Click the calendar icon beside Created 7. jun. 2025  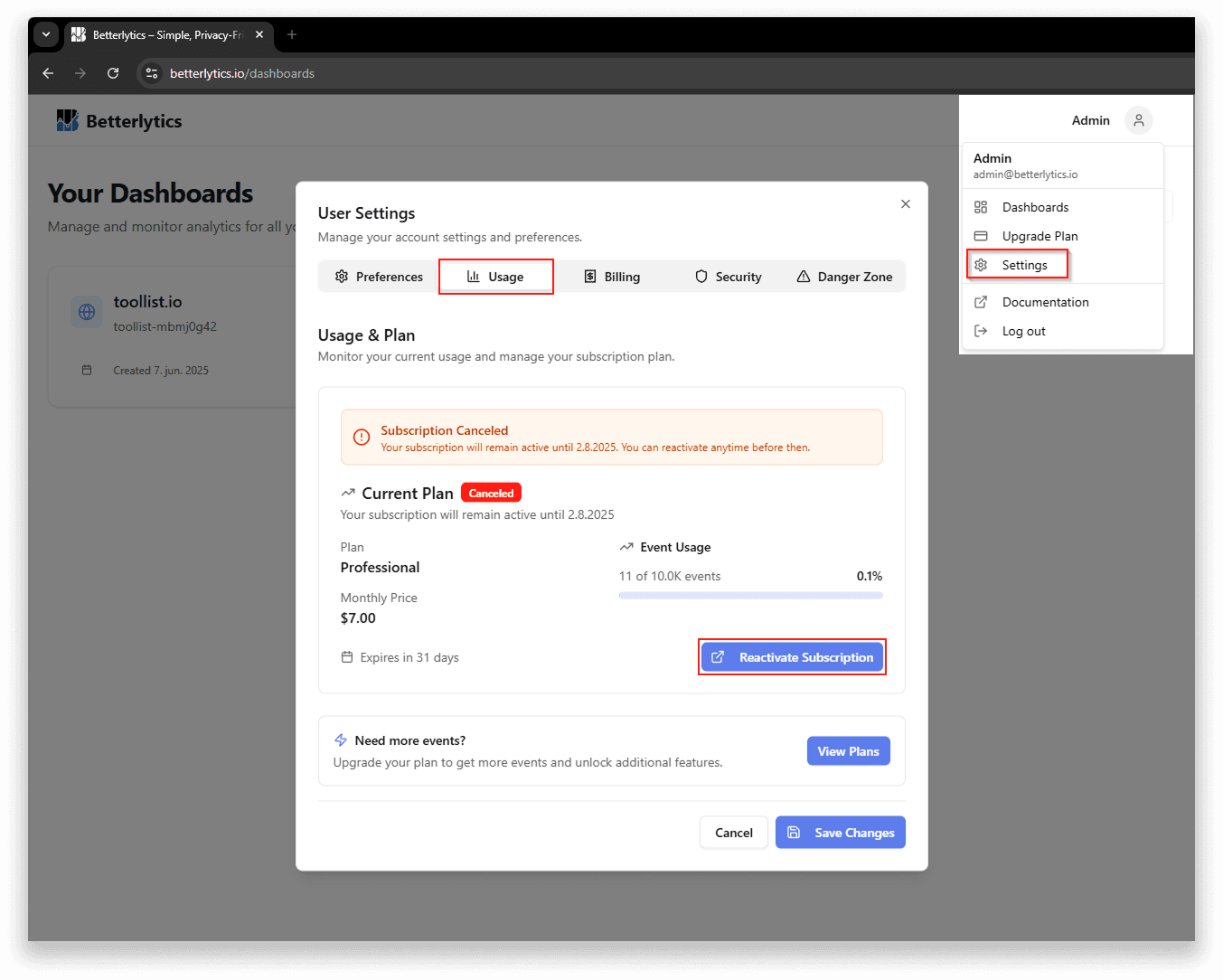click(x=87, y=370)
